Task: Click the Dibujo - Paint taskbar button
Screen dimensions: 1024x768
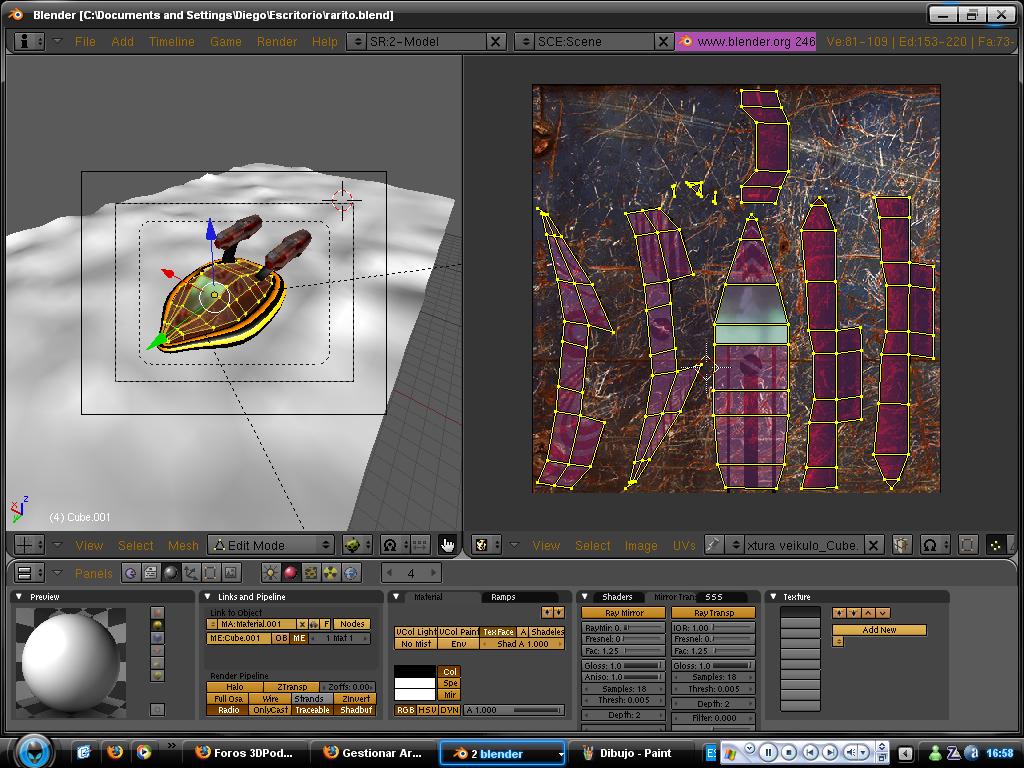Action: pyautogui.click(x=630, y=753)
